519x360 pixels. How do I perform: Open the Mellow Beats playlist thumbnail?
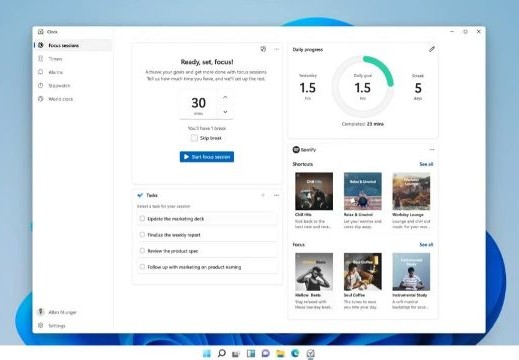[x=314, y=272]
